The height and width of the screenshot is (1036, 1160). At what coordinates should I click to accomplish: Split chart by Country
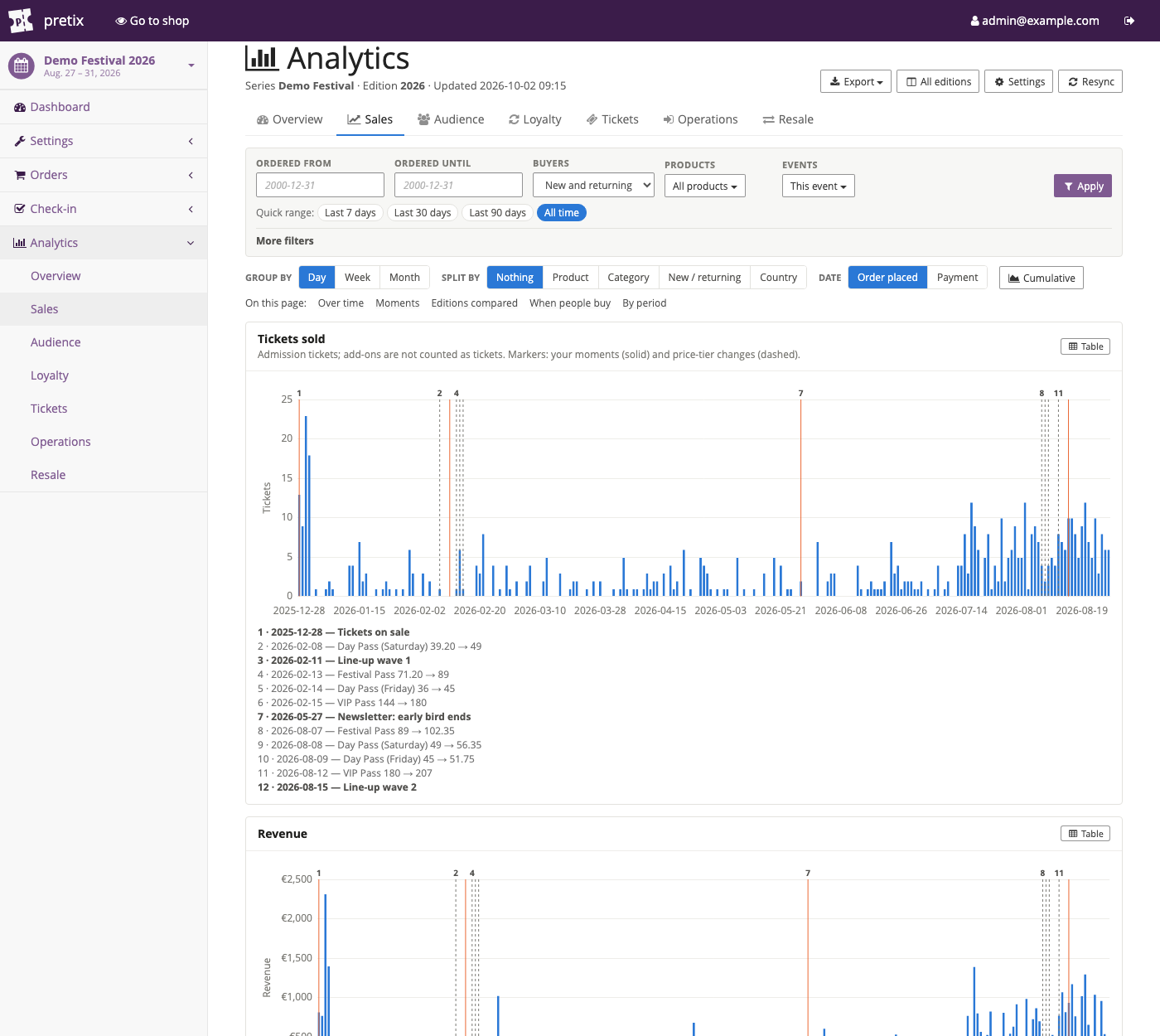pos(778,278)
